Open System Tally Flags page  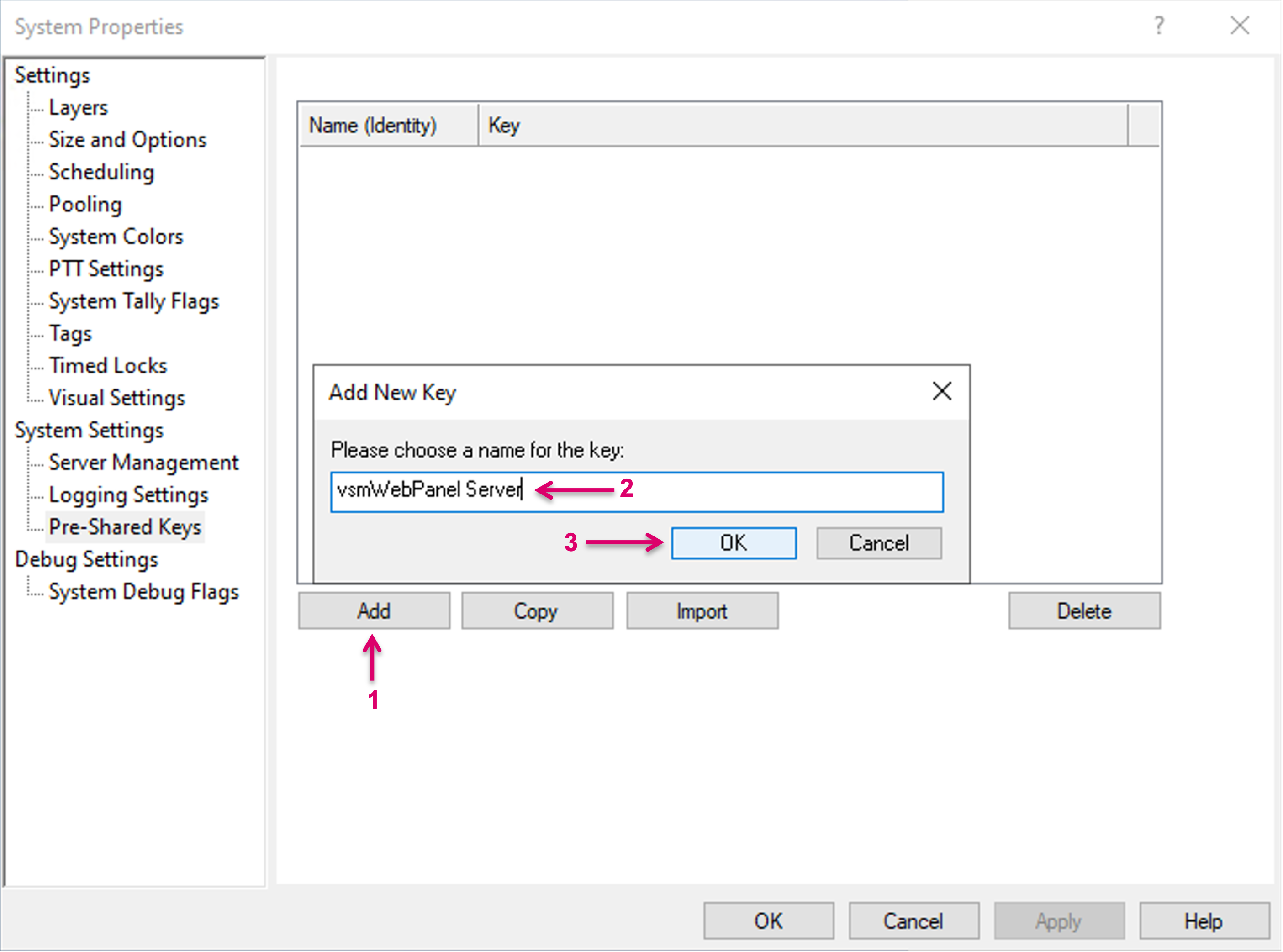(134, 301)
